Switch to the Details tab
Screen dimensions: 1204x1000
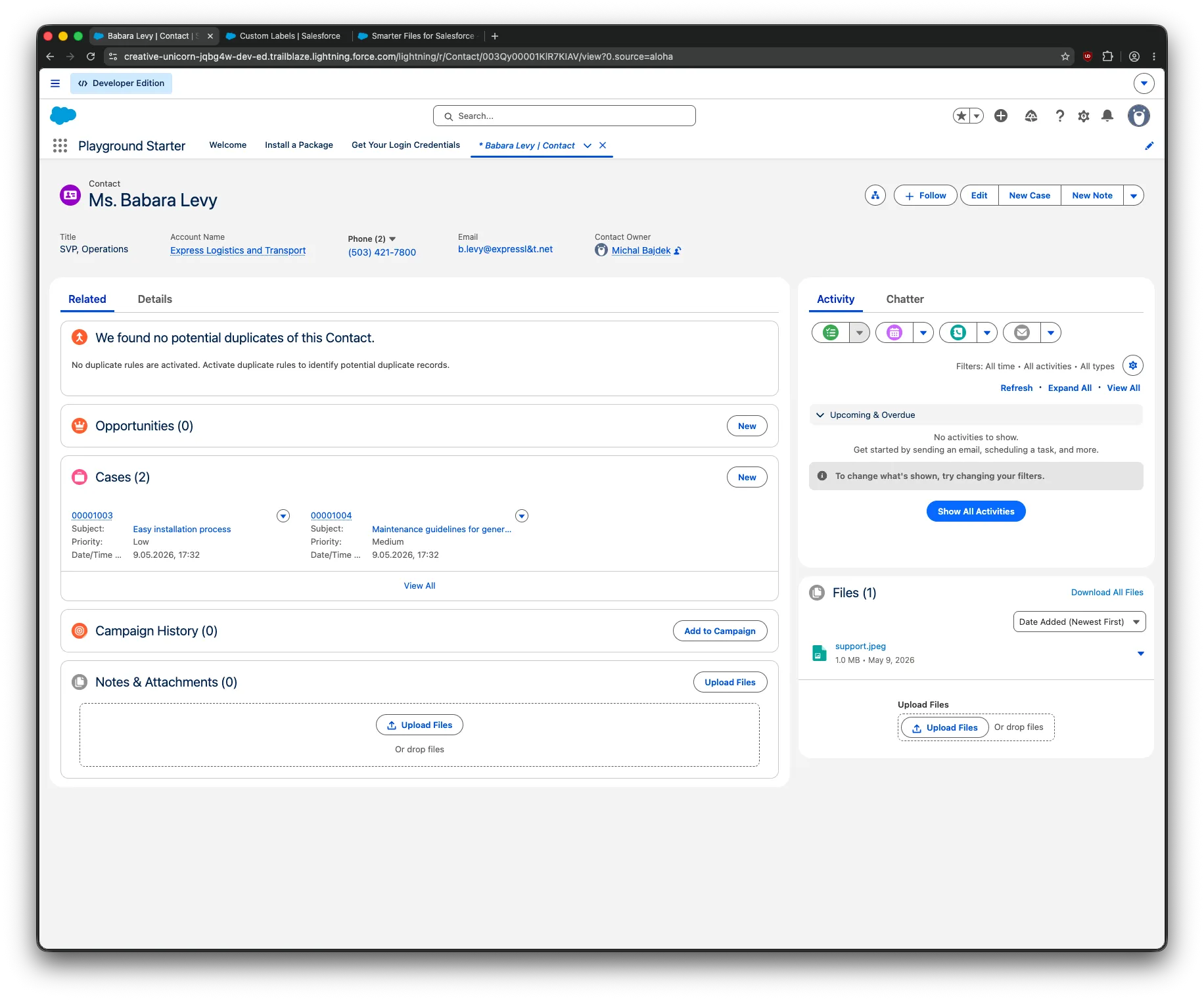coord(155,300)
